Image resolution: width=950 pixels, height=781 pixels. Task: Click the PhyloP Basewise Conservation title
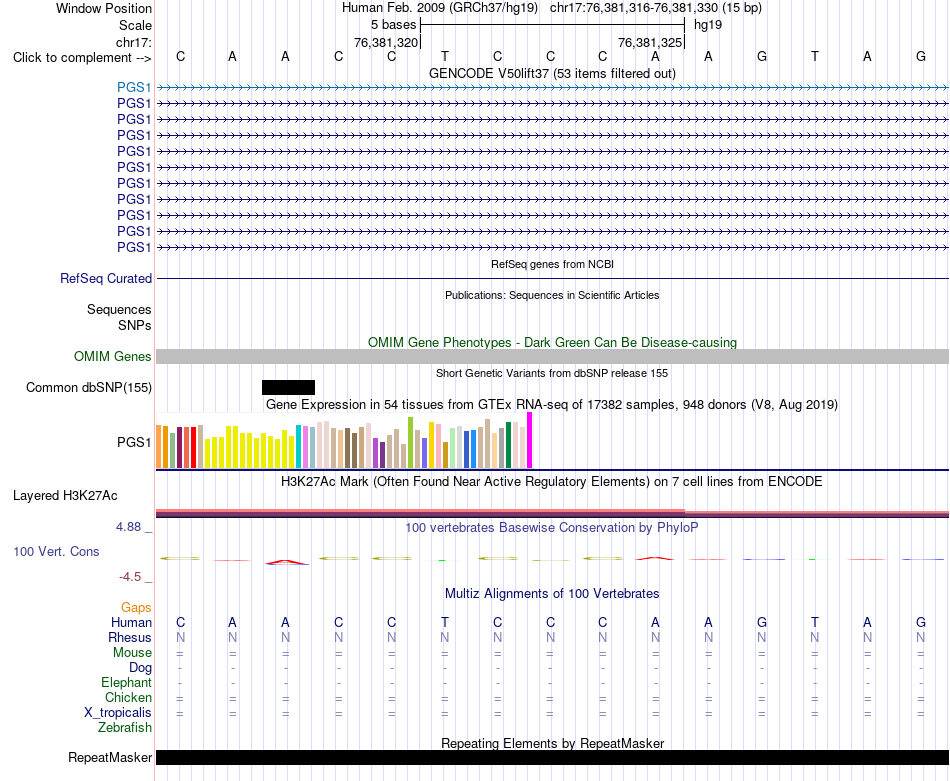pyautogui.click(x=552, y=528)
